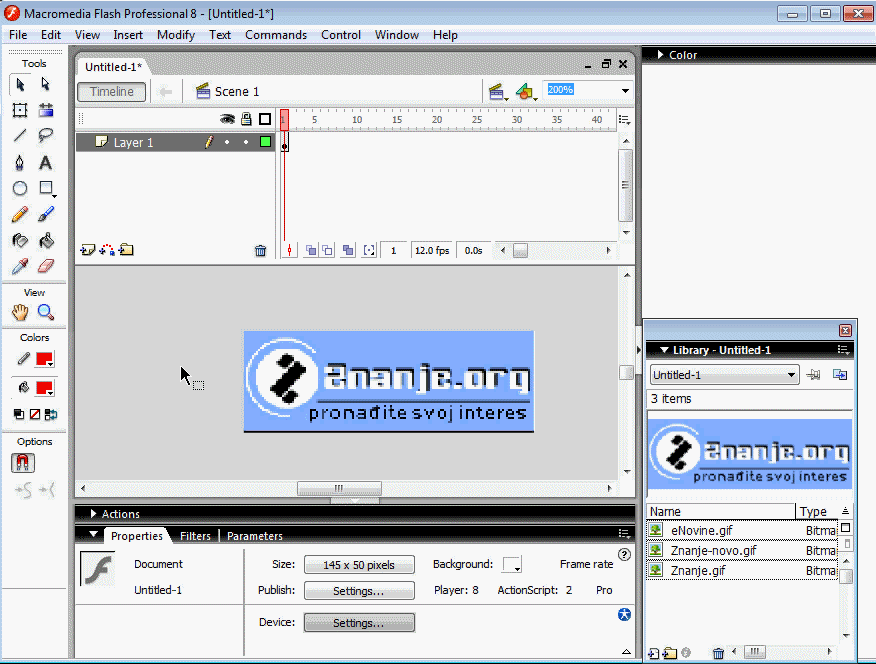Select the Line tool
This screenshot has height=664, width=876.
click(20, 136)
